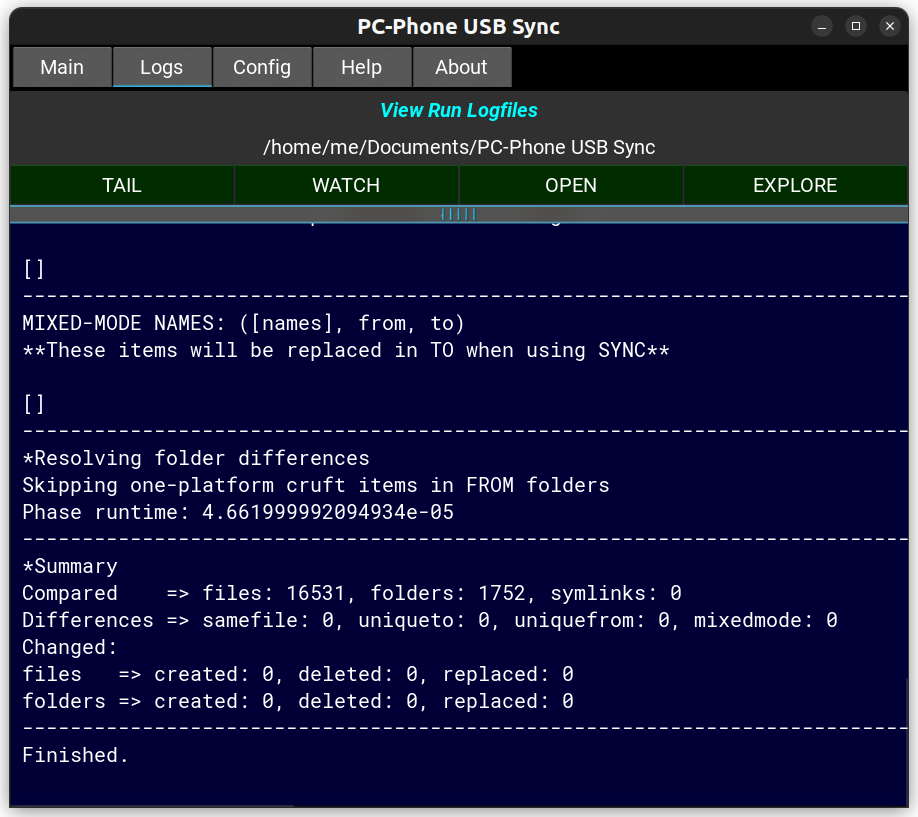Select the Logs tab
The height and width of the screenshot is (817, 918).
coord(162,67)
